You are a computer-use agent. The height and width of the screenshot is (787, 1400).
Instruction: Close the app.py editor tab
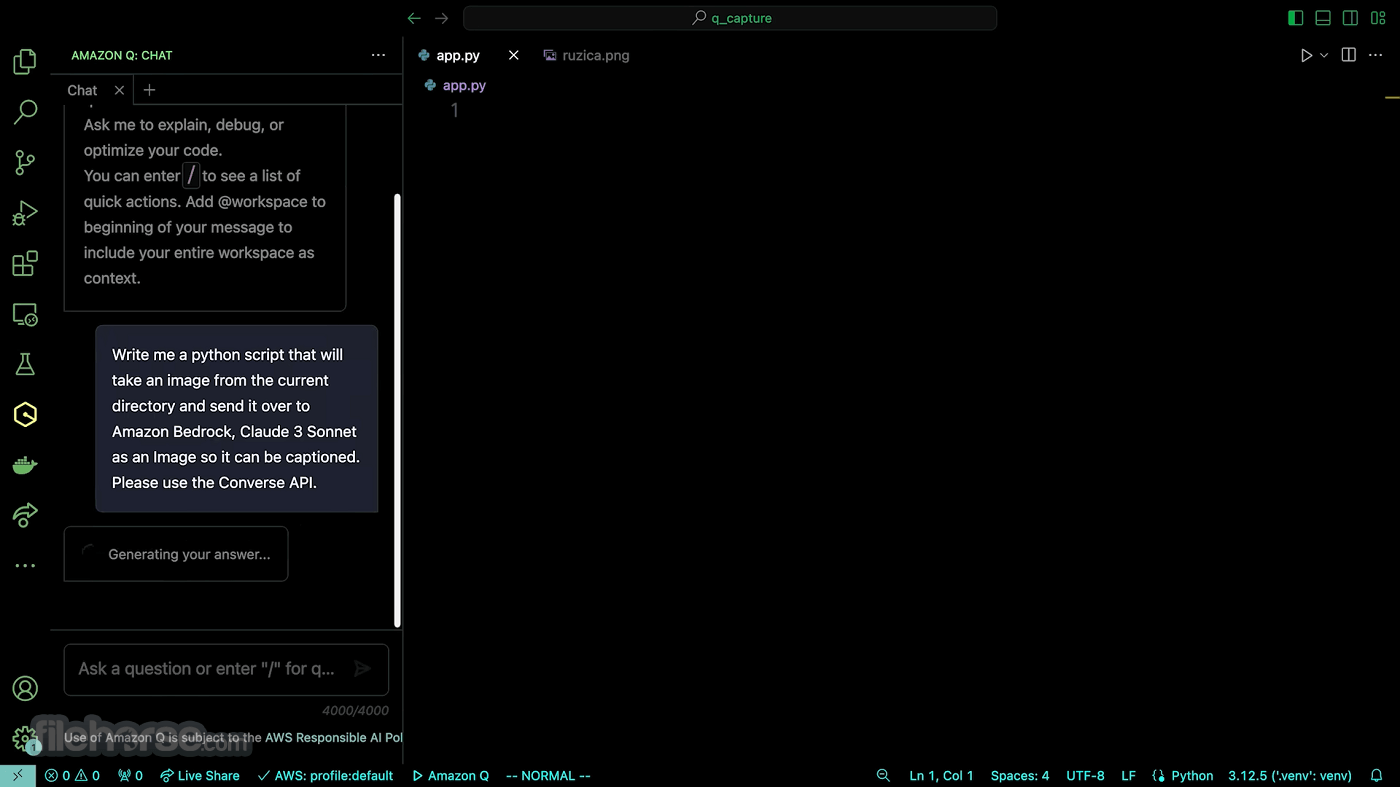click(514, 56)
